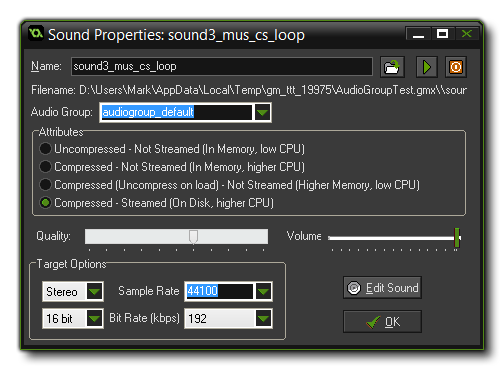This screenshot has height=370, width=504.
Task: Click the green checkmark on OK
Action: [373, 322]
